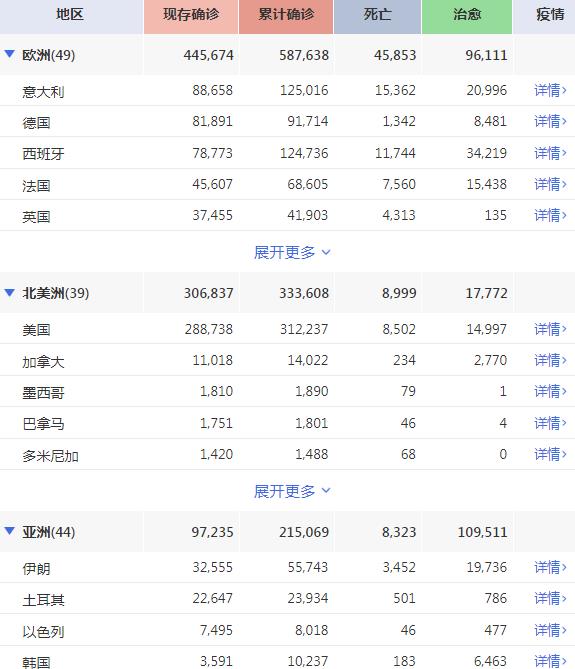Click the green 治愈 column header
Image resolution: width=575 pixels, height=669 pixels.
pyautogui.click(x=467, y=16)
